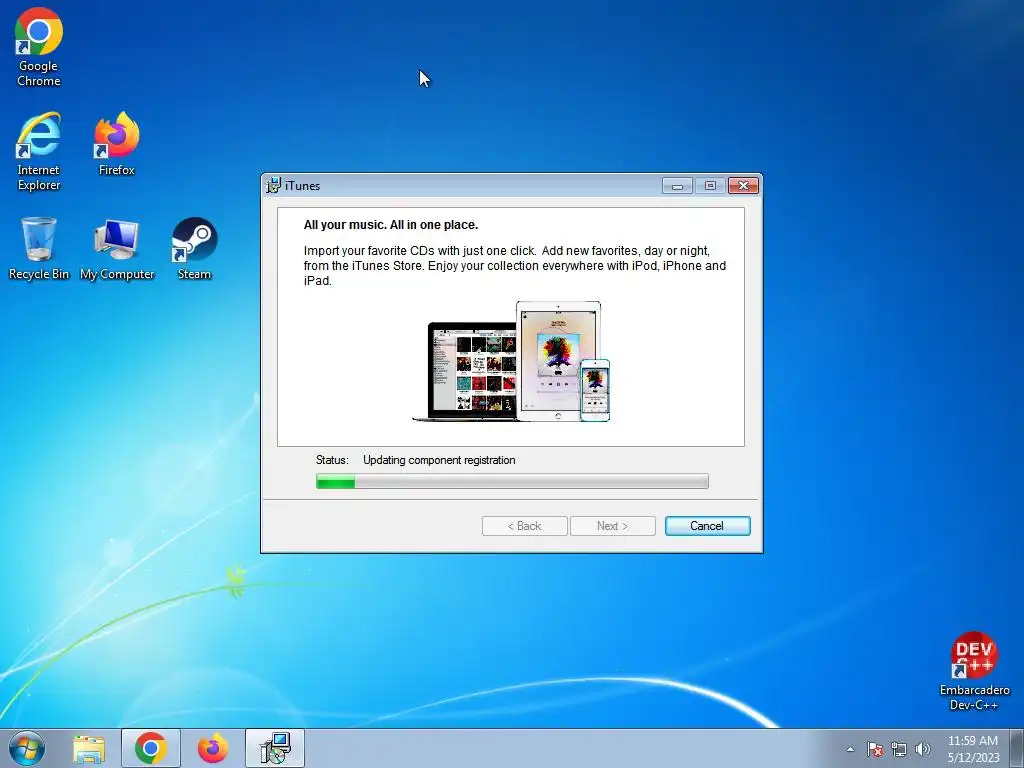Screen dimensions: 1024x768
Task: Click 'Updating component registration' status text
Action: point(439,460)
